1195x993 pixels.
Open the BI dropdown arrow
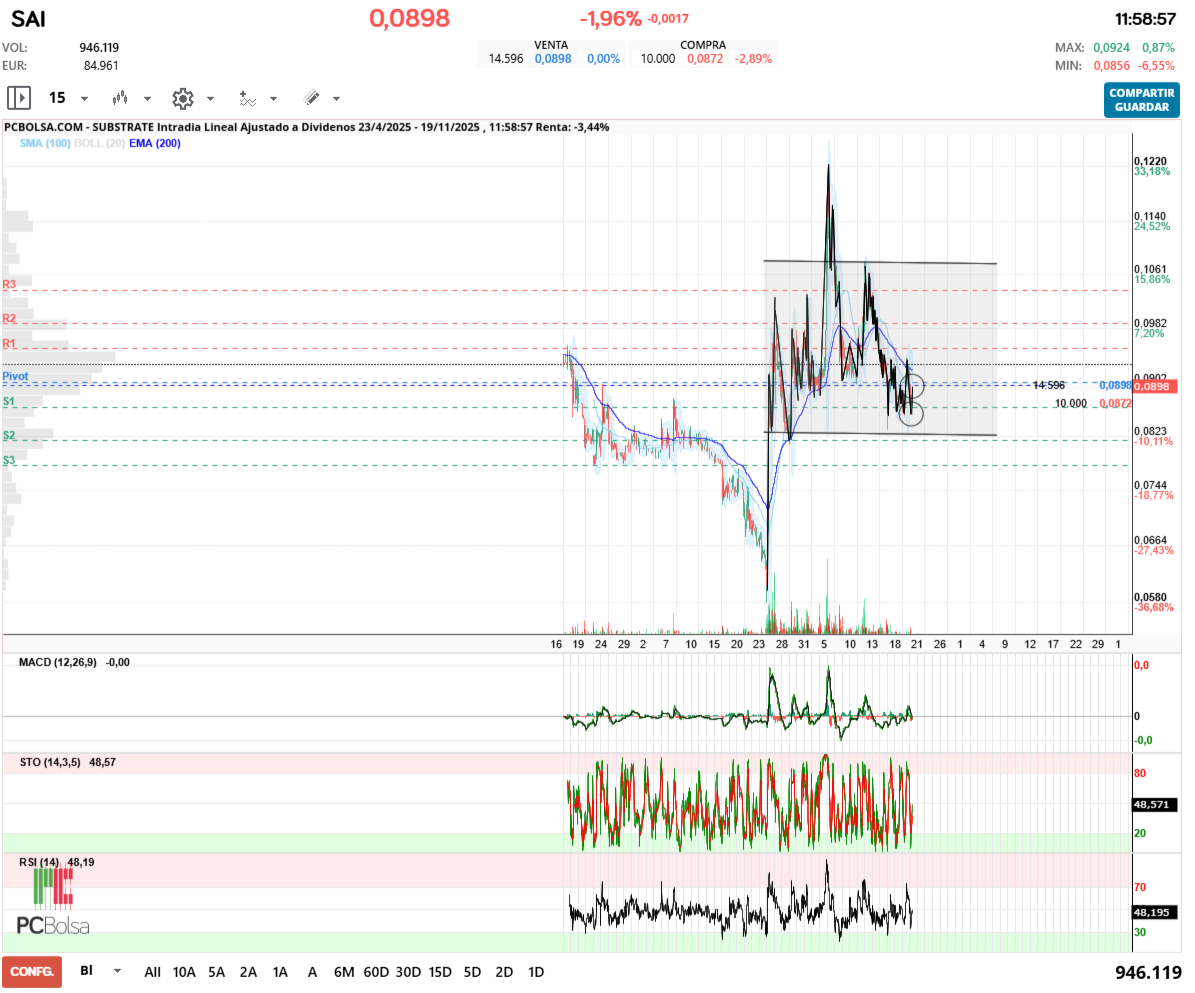(118, 971)
